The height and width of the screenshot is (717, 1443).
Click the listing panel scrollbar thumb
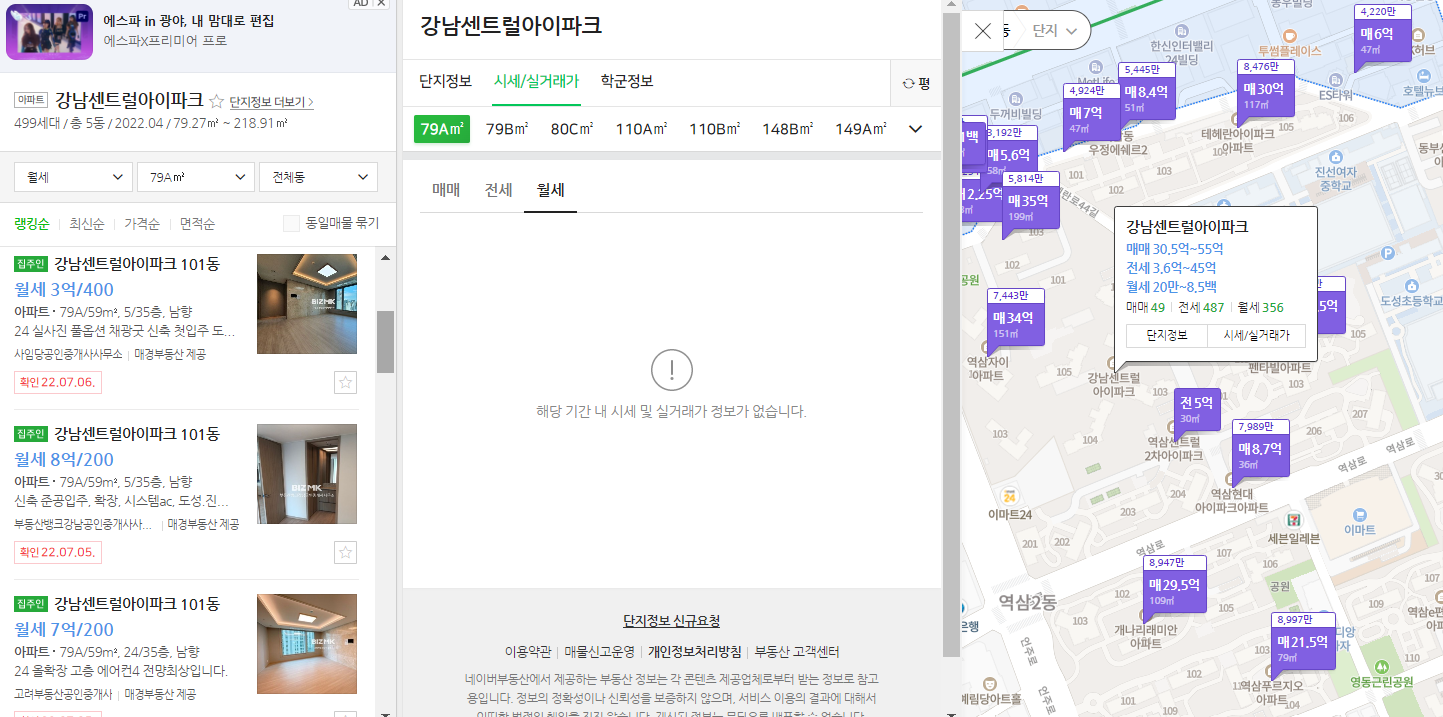pyautogui.click(x=385, y=341)
